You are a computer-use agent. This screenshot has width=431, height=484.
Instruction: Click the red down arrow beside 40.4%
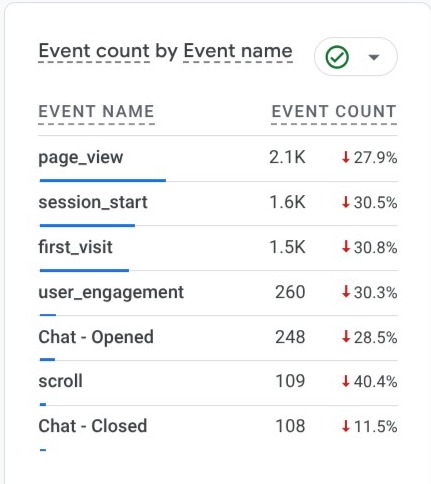[x=346, y=381]
